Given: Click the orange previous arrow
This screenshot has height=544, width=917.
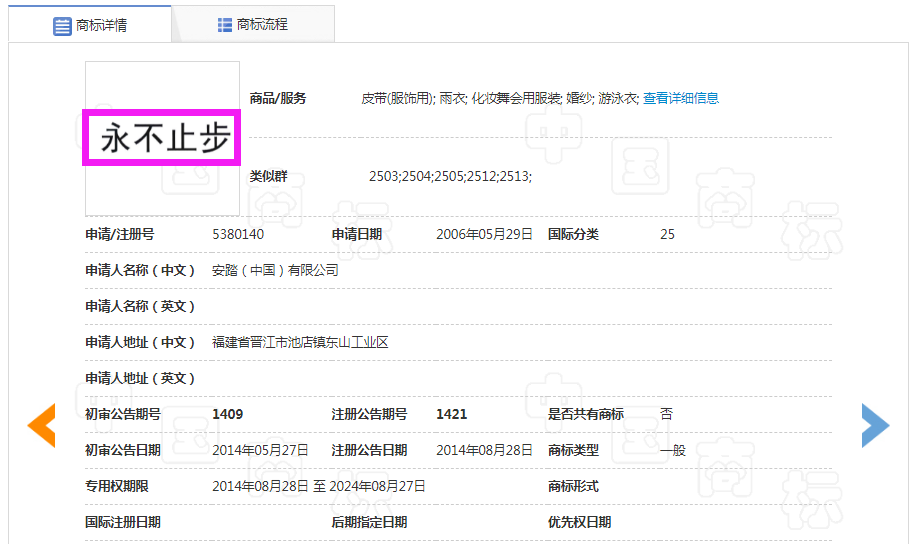Looking at the screenshot, I should [41, 425].
